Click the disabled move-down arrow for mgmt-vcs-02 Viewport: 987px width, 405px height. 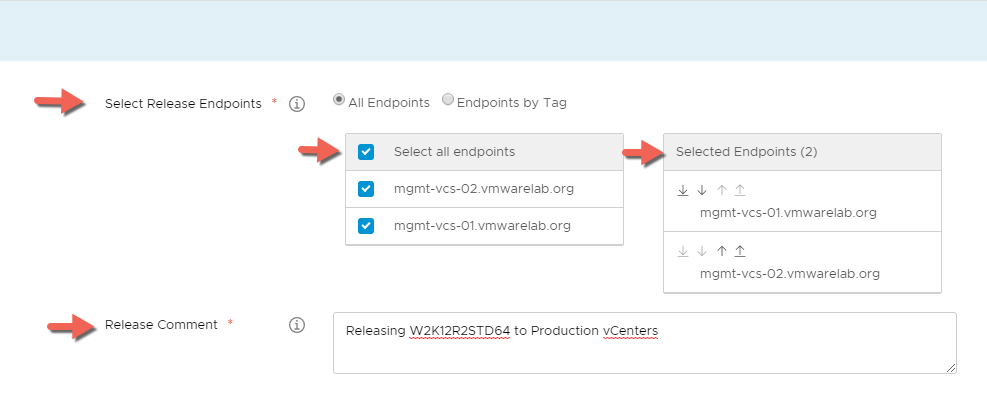pos(702,251)
